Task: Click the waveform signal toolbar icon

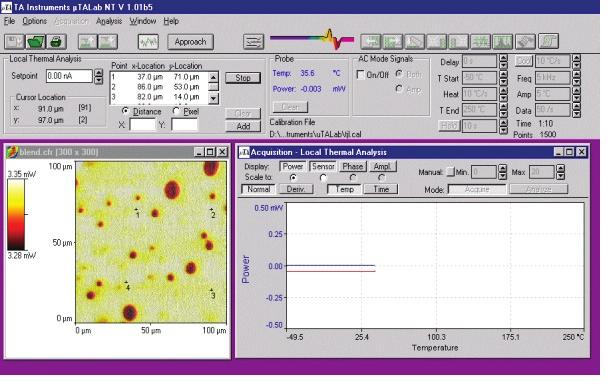Action: (x=148, y=42)
